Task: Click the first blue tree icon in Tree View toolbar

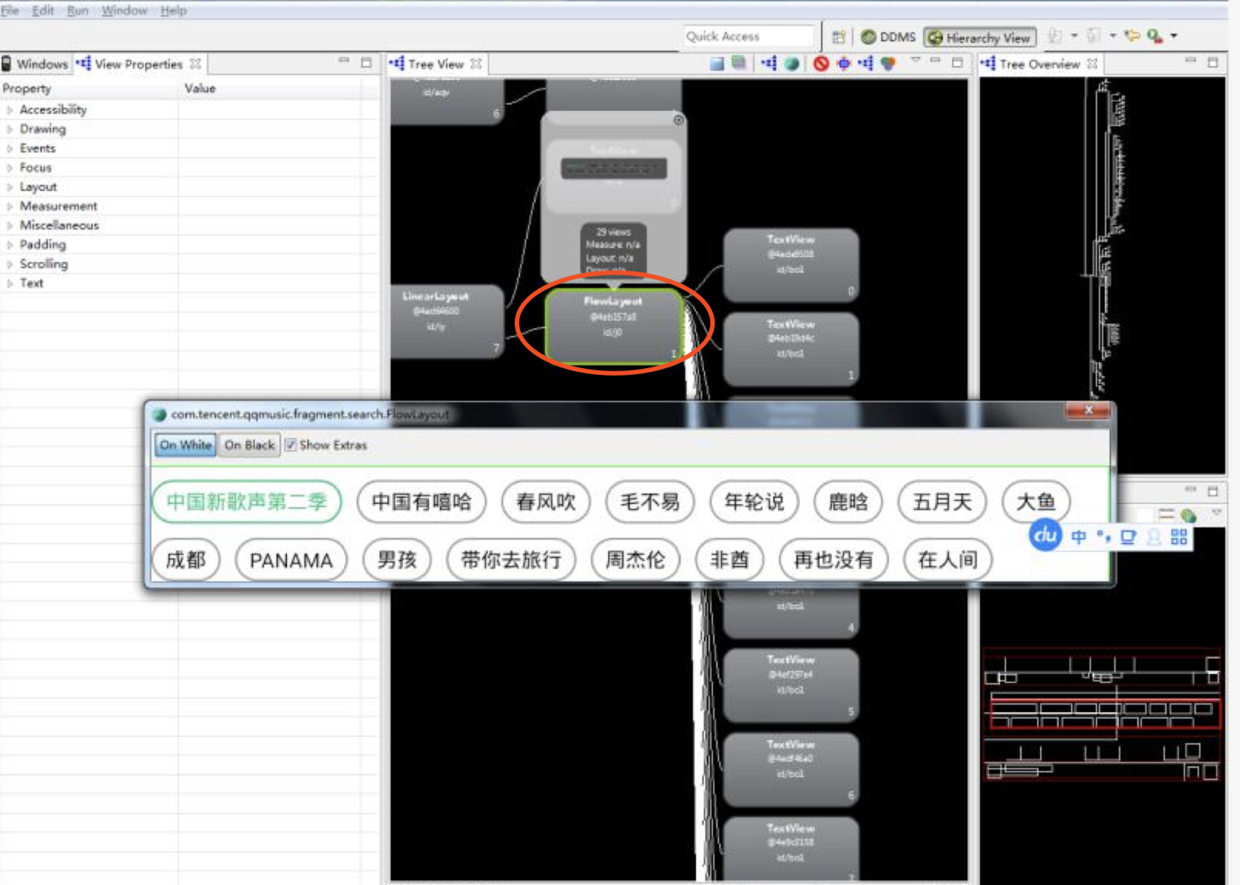Action: click(769, 64)
